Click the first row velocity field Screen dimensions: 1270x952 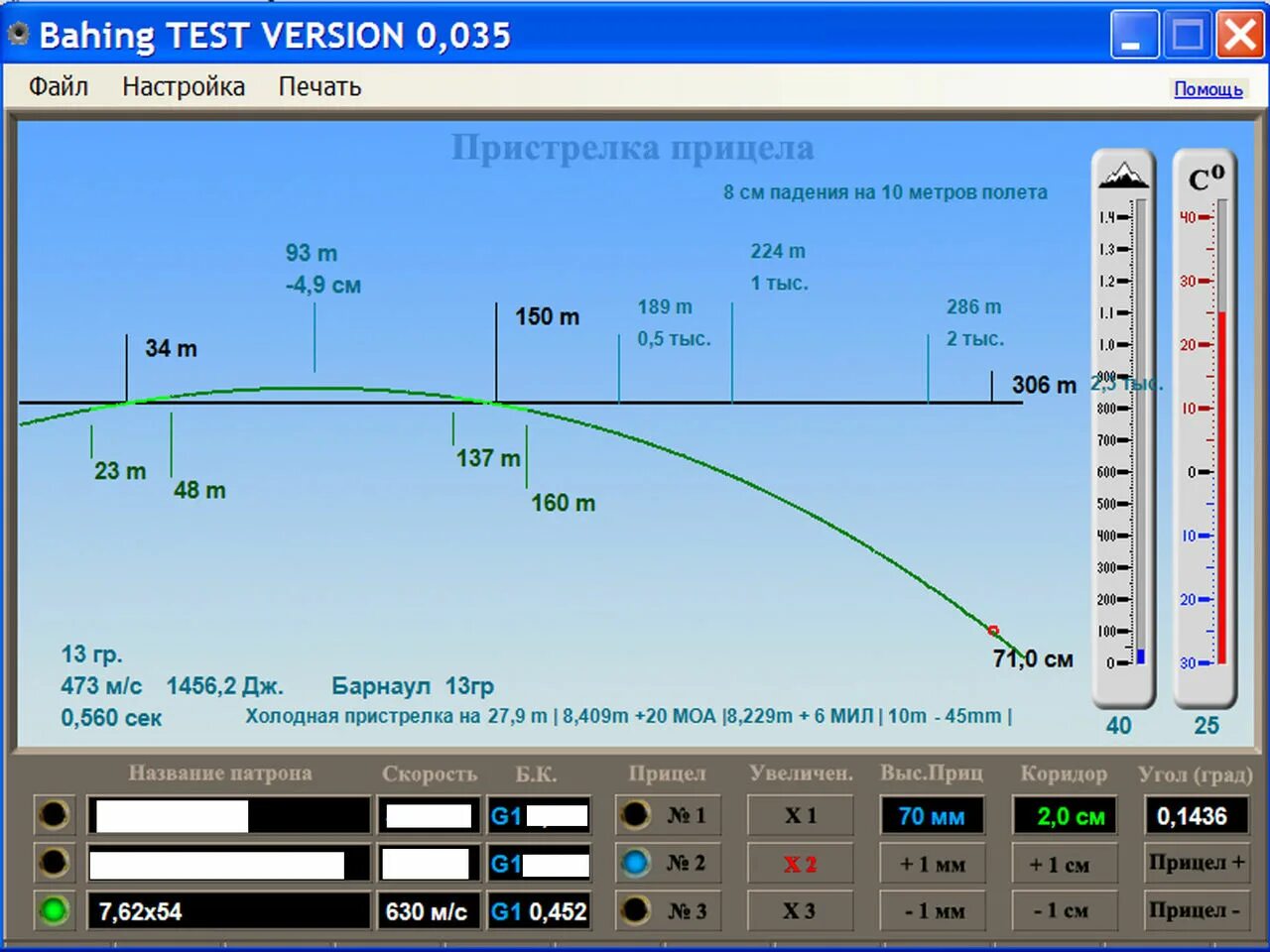click(x=429, y=815)
